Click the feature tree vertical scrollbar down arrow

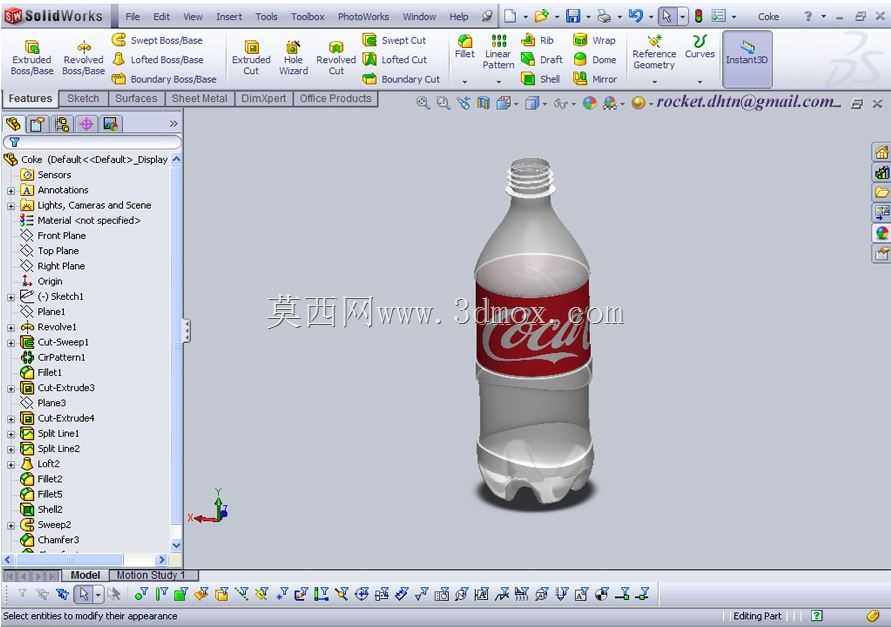click(x=176, y=545)
